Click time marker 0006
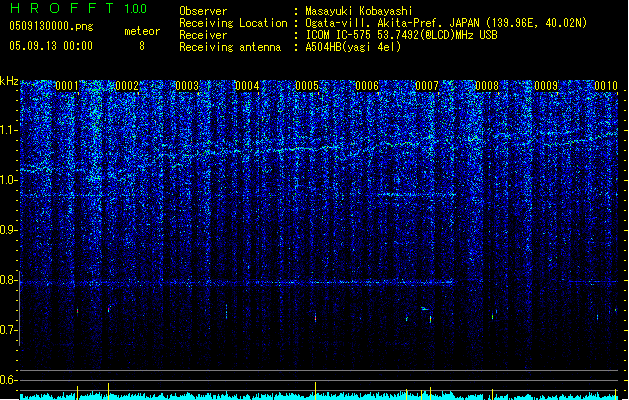The width and height of the screenshot is (629, 400). [x=367, y=85]
